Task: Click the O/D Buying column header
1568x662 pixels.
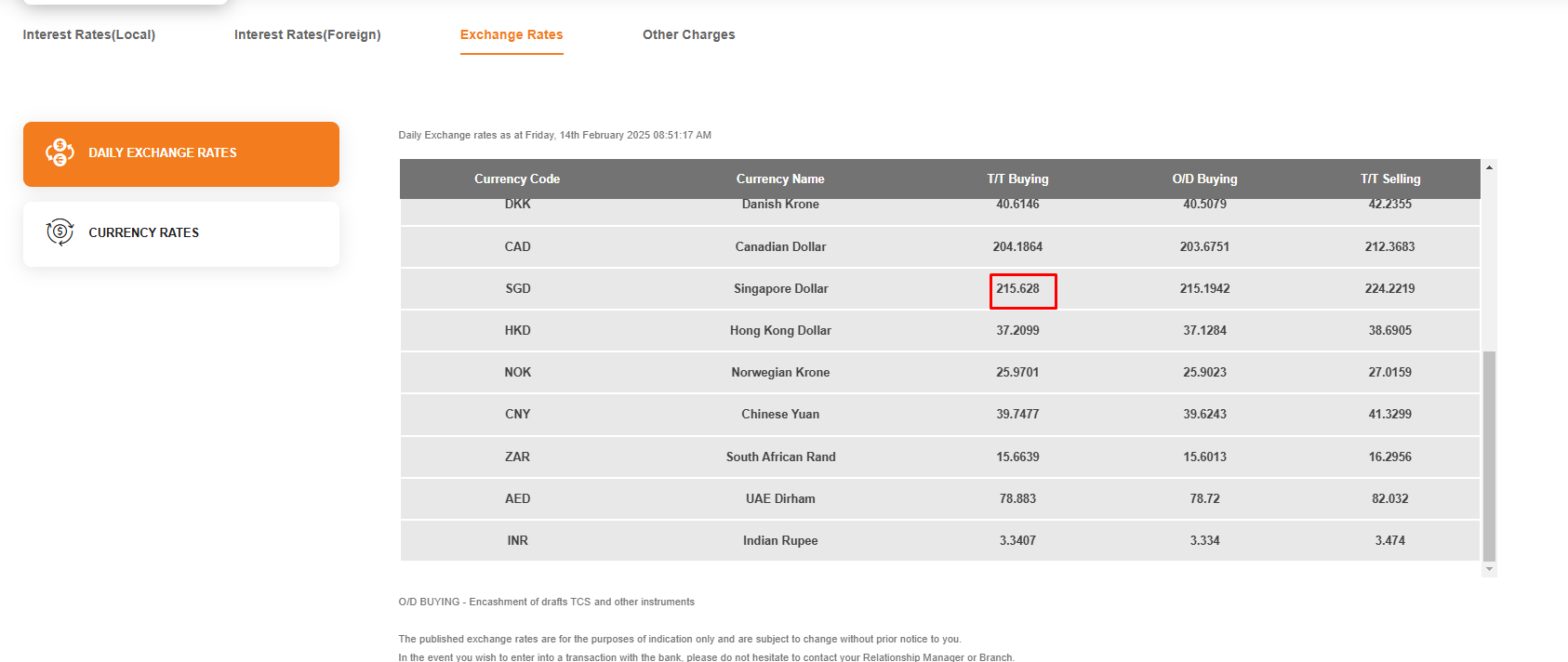Action: (x=1204, y=179)
